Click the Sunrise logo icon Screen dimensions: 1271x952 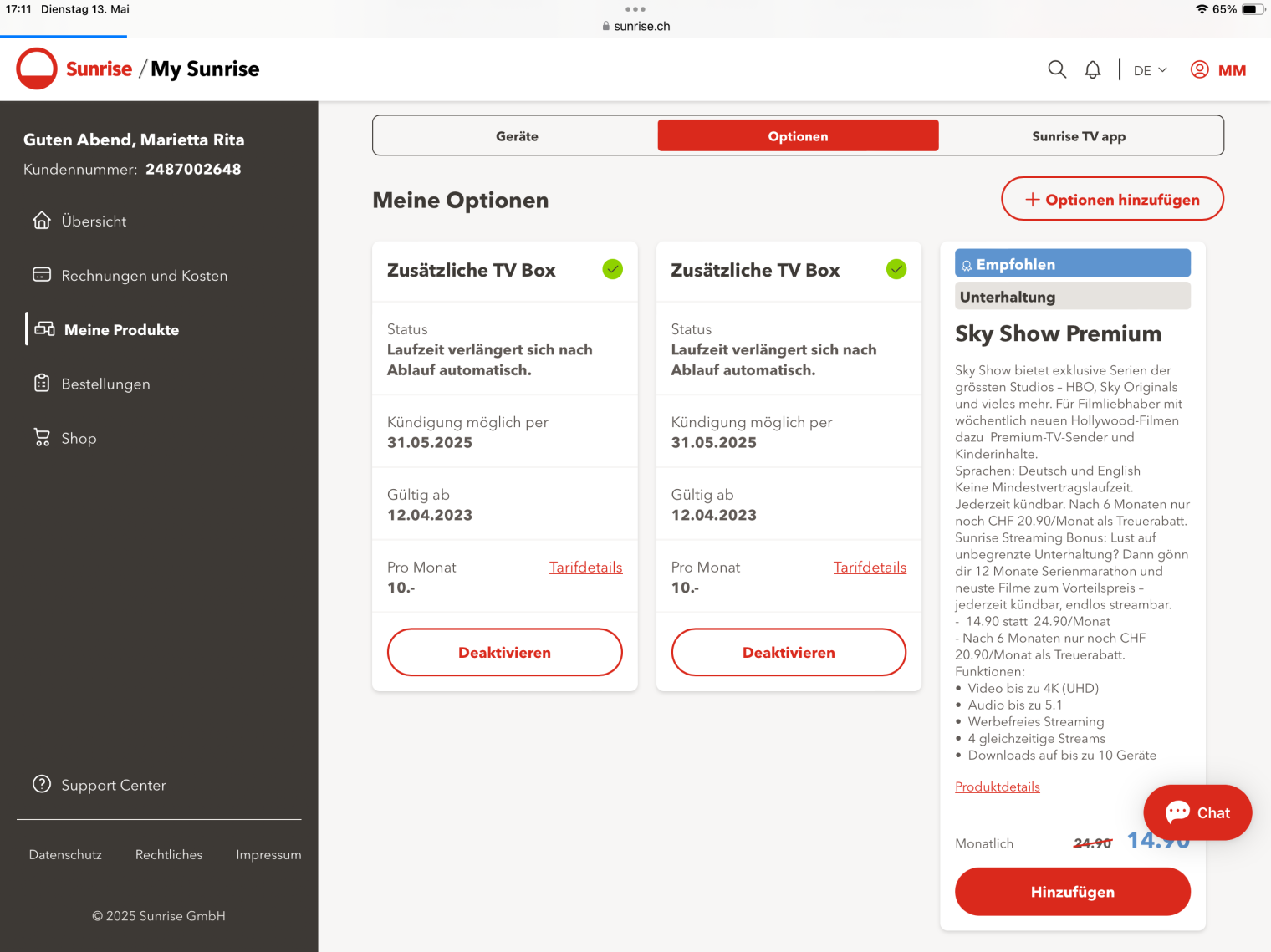[x=37, y=69]
